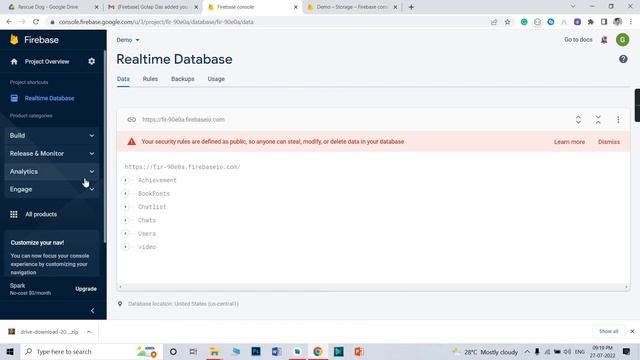Click Learn more in warning banner

coord(569,142)
